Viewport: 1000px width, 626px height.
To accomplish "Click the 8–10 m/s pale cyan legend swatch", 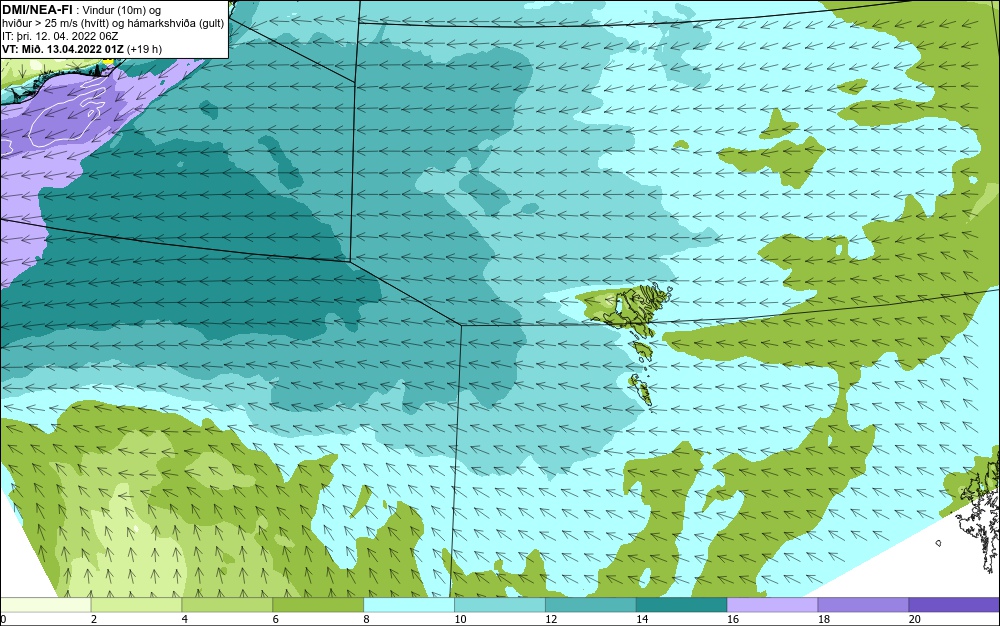I will tap(409, 605).
